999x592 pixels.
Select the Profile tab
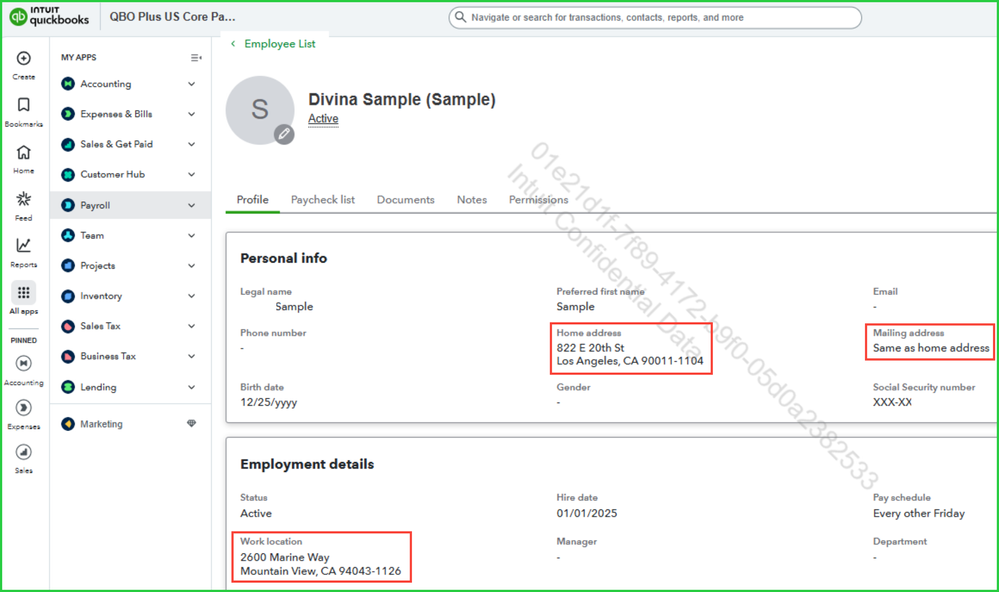click(x=252, y=199)
